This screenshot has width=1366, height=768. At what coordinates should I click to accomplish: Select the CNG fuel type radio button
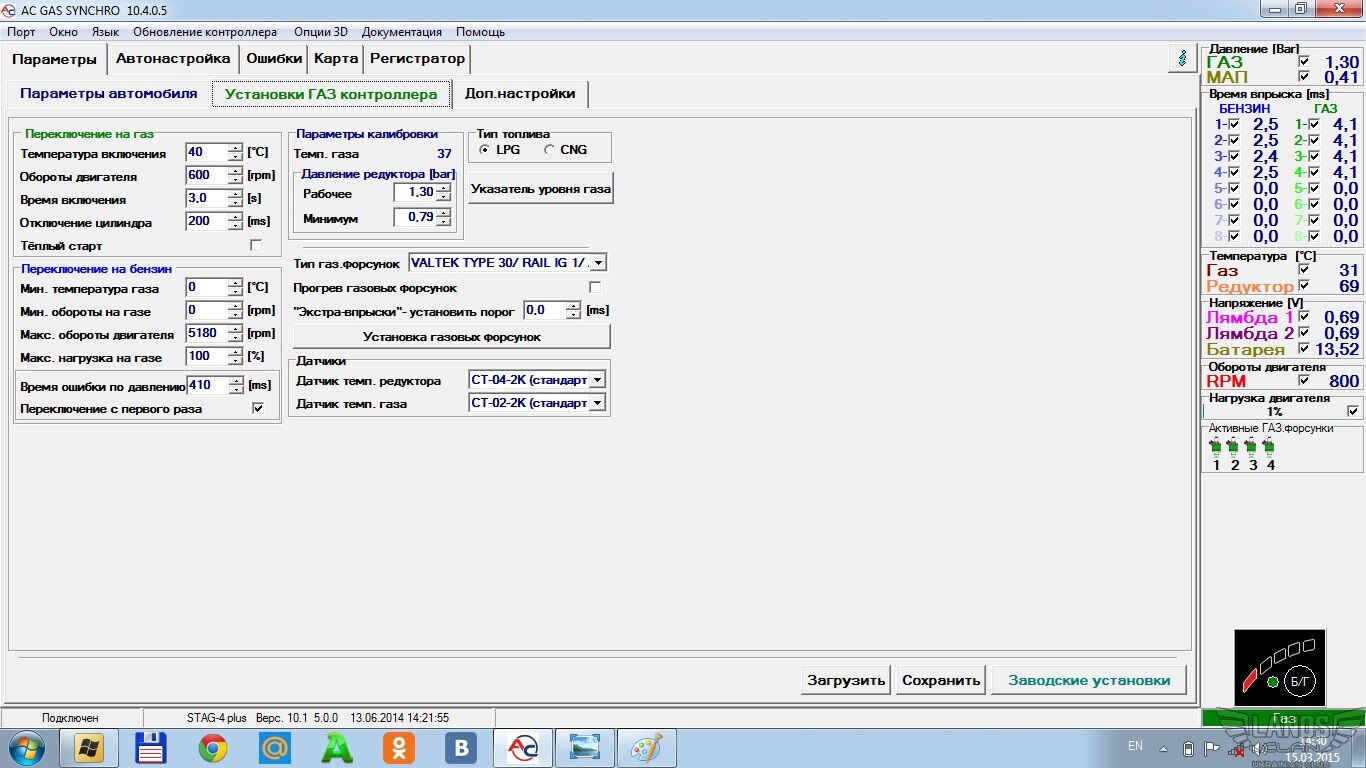(549, 150)
